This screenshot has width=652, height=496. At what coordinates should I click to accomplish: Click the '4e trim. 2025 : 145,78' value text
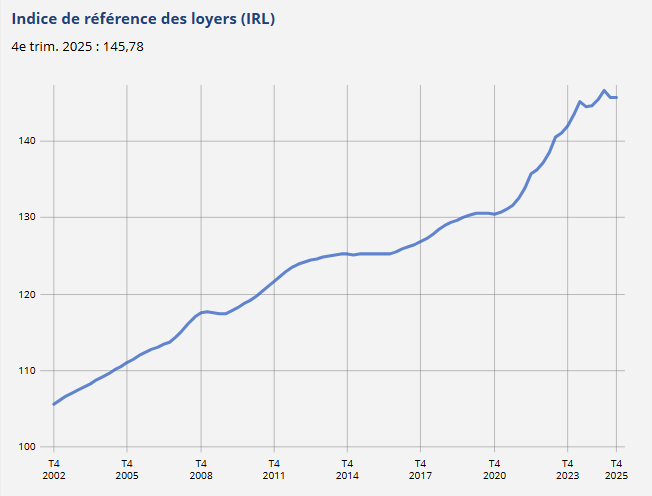[x=78, y=46]
